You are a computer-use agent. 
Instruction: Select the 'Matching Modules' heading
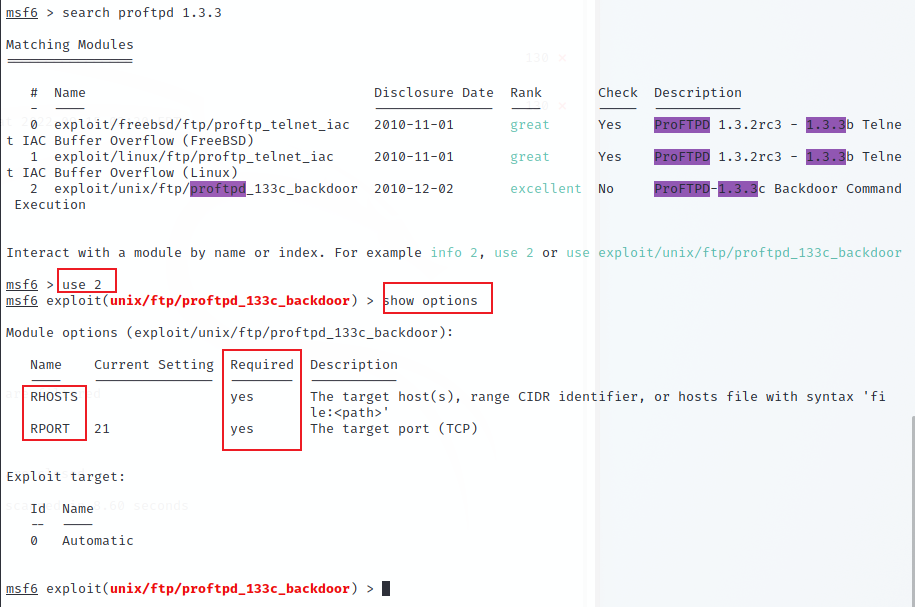(69, 45)
